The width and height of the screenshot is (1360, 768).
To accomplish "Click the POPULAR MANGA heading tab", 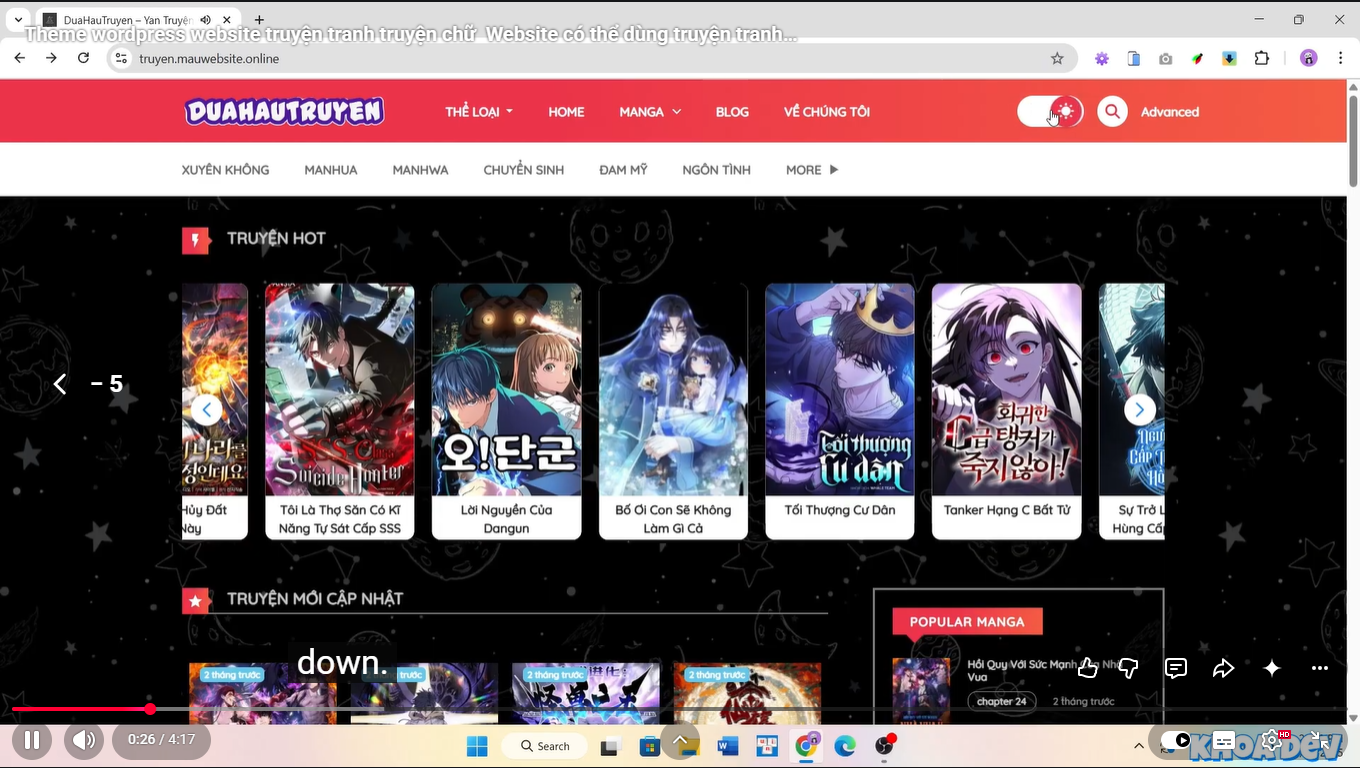I will point(967,622).
